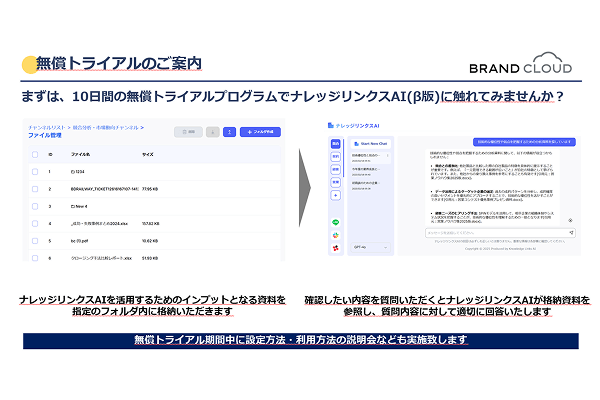Open the folder named 1234 in file list
600x400 pixels.
[78, 172]
